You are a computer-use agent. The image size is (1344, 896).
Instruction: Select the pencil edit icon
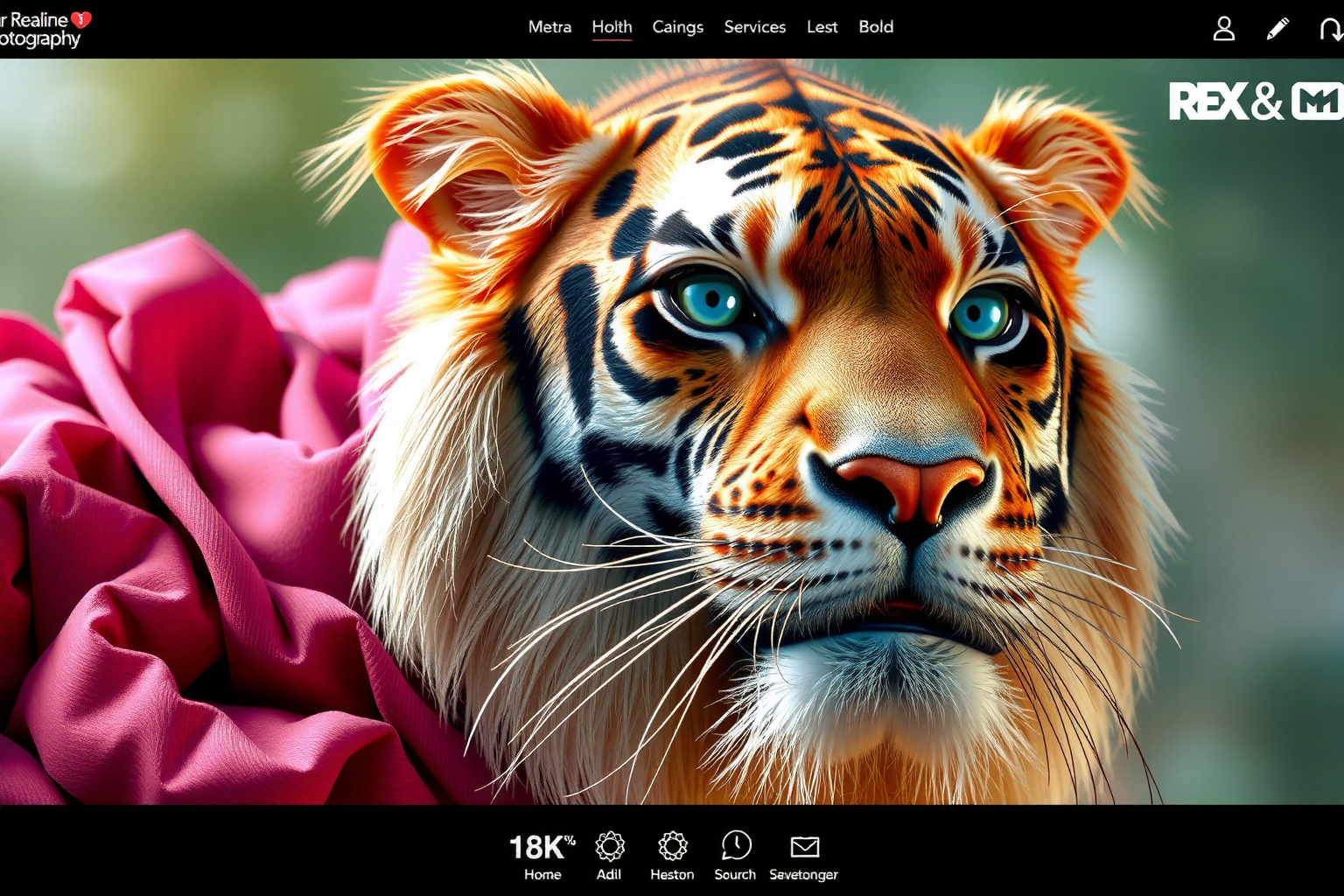click(1277, 29)
